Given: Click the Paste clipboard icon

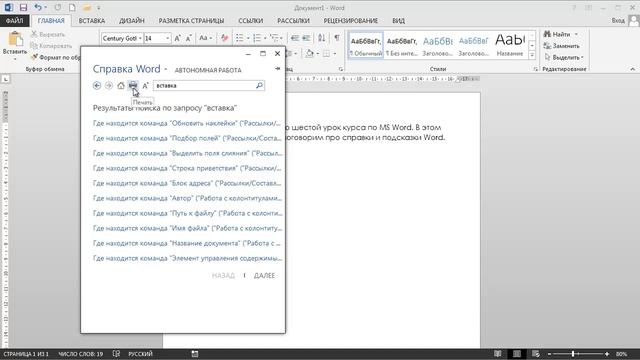Looking at the screenshot, I should (x=15, y=39).
